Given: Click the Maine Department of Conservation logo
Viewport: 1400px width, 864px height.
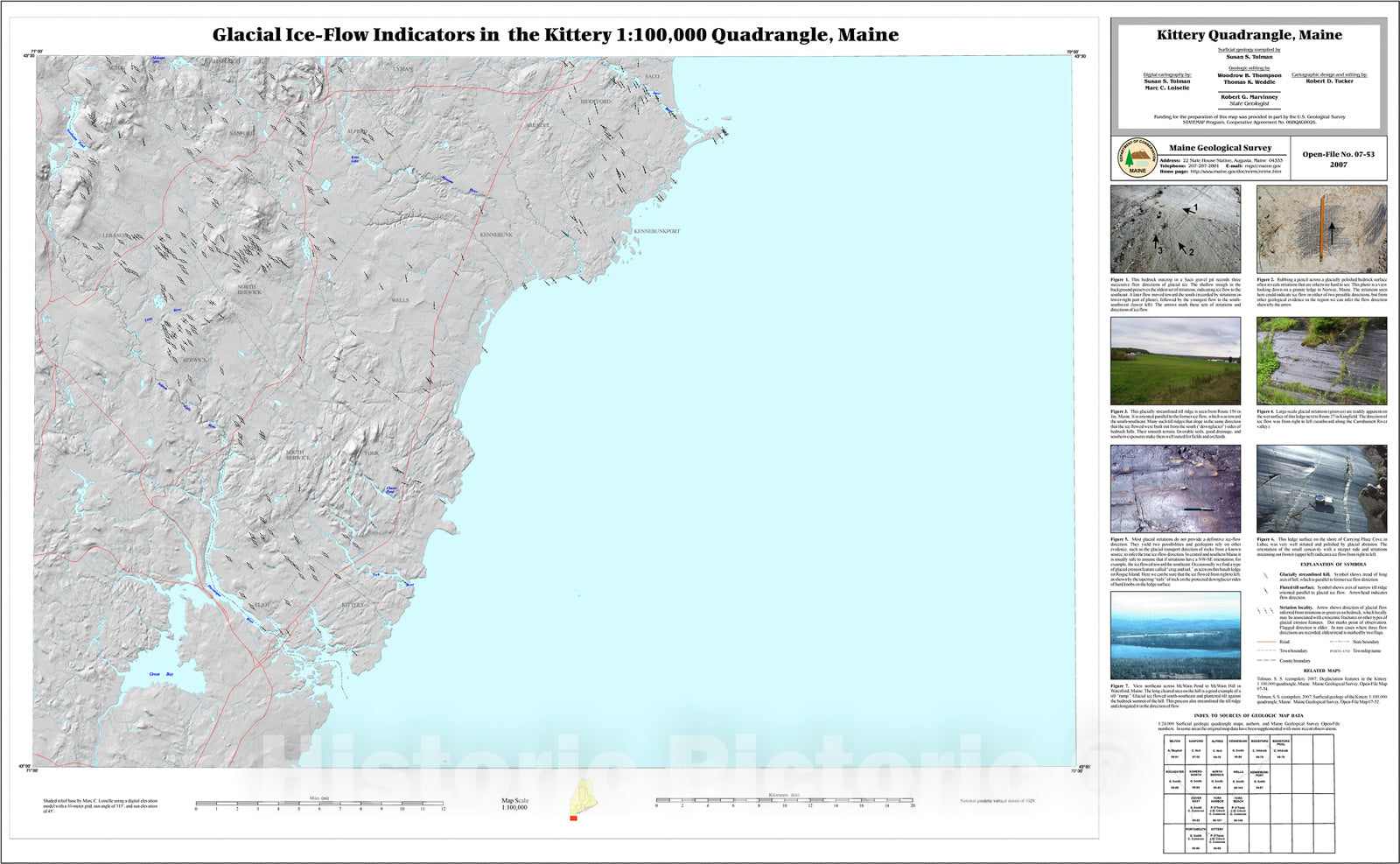Looking at the screenshot, I should tap(1137, 158).
